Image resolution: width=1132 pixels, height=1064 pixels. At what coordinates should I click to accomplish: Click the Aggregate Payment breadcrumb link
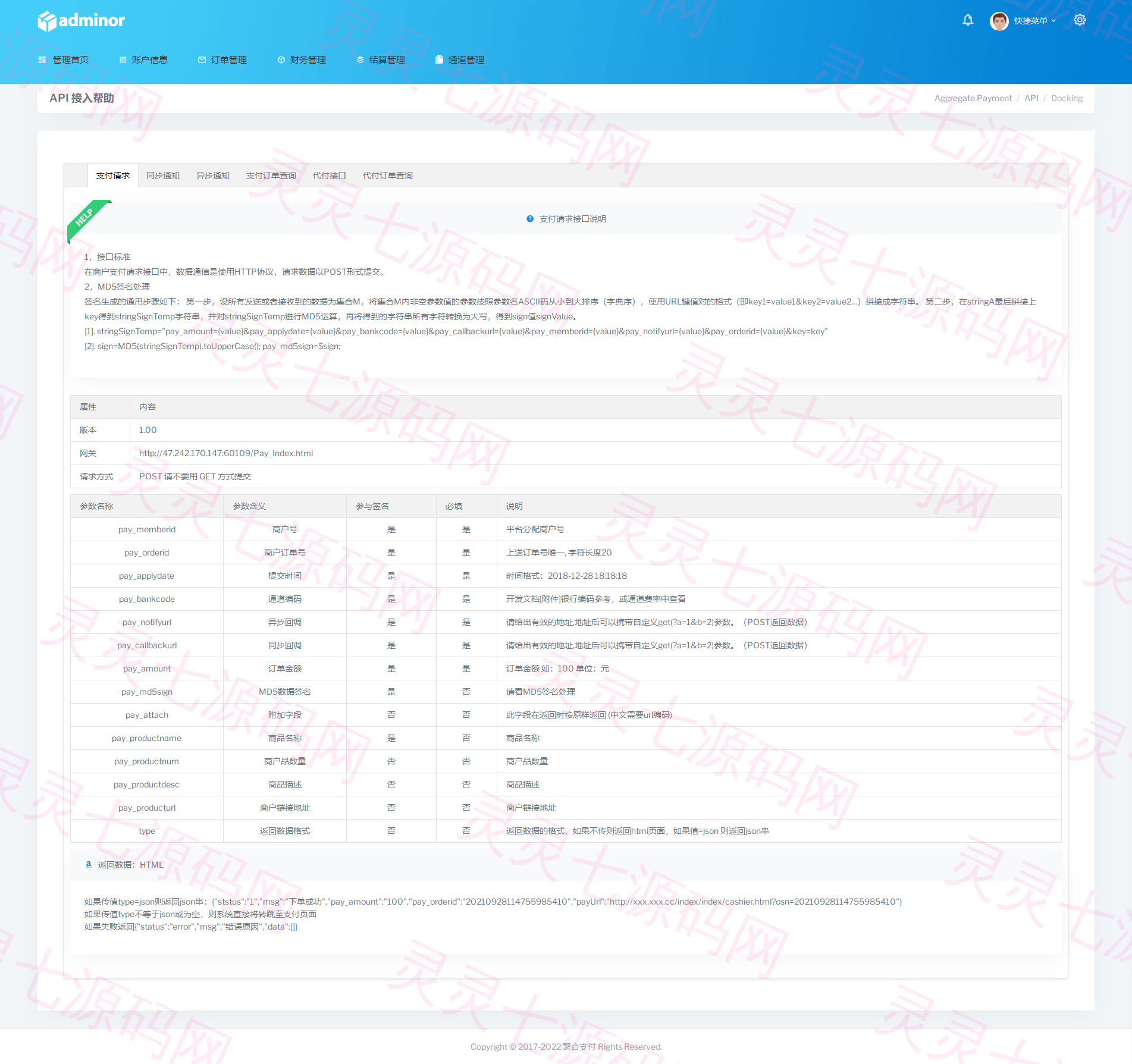pos(973,98)
